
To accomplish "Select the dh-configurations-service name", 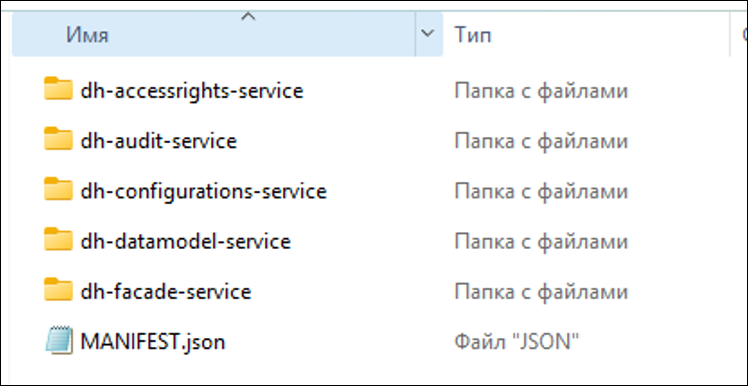I will click(204, 191).
